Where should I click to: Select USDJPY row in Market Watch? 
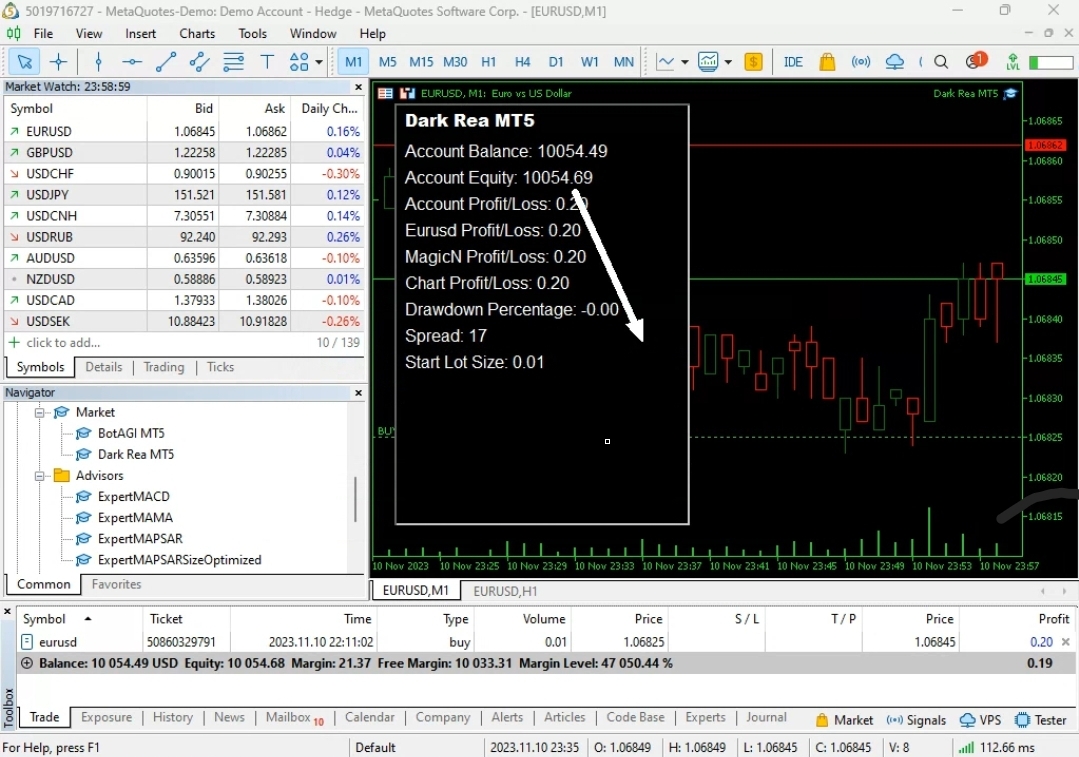[x=184, y=195]
